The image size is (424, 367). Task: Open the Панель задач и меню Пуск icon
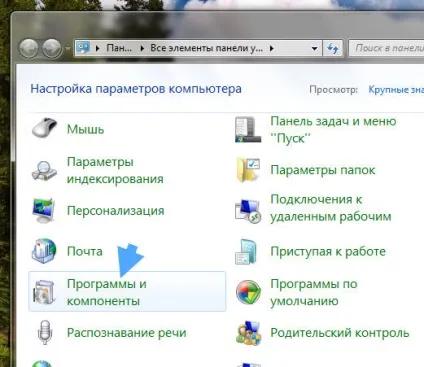click(x=248, y=129)
